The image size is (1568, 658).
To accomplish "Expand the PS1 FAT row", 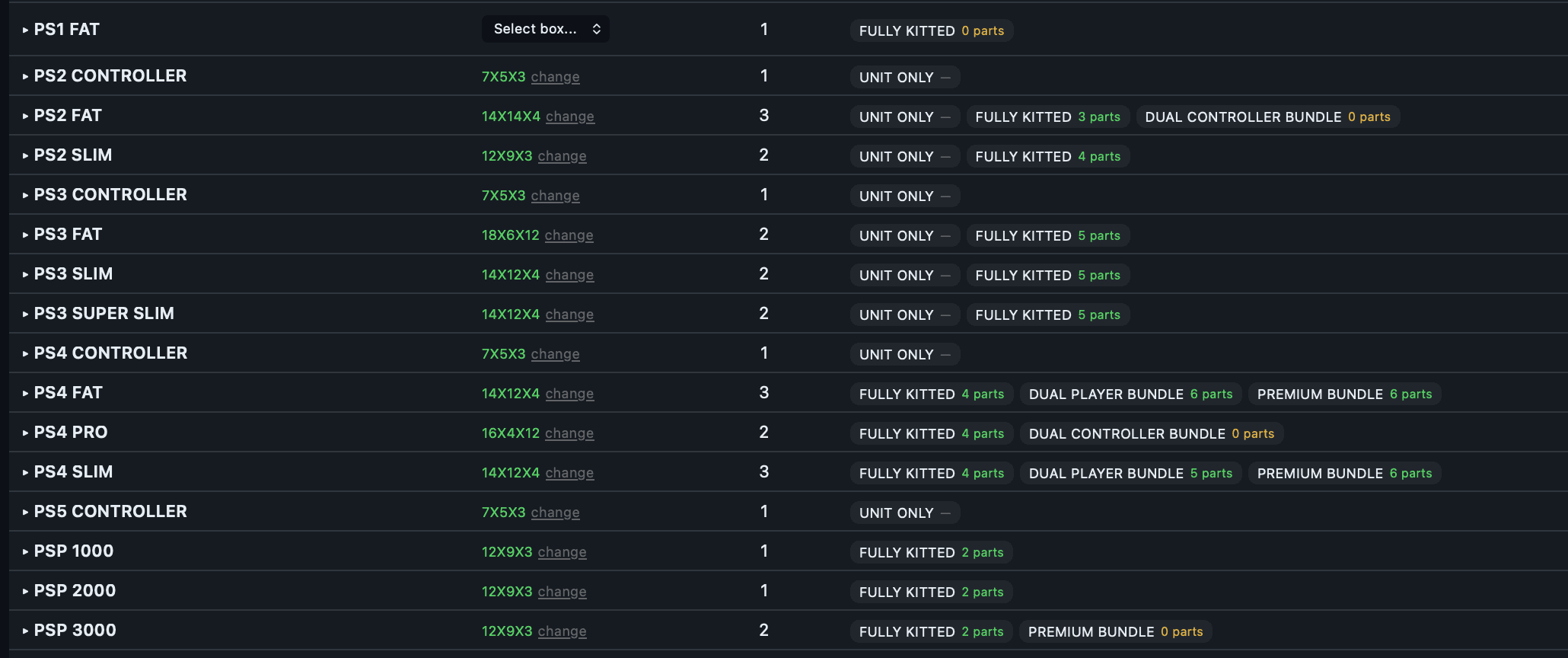I will [x=26, y=30].
